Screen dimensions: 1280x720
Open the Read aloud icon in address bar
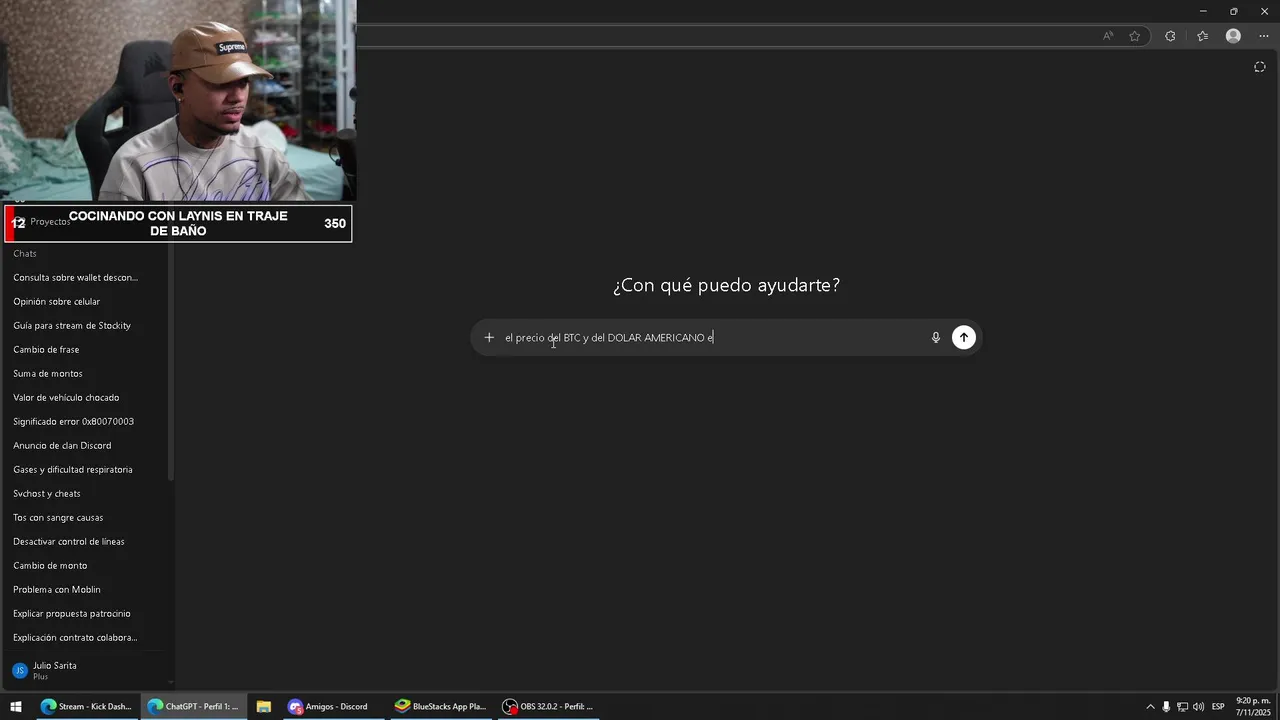(x=1108, y=36)
